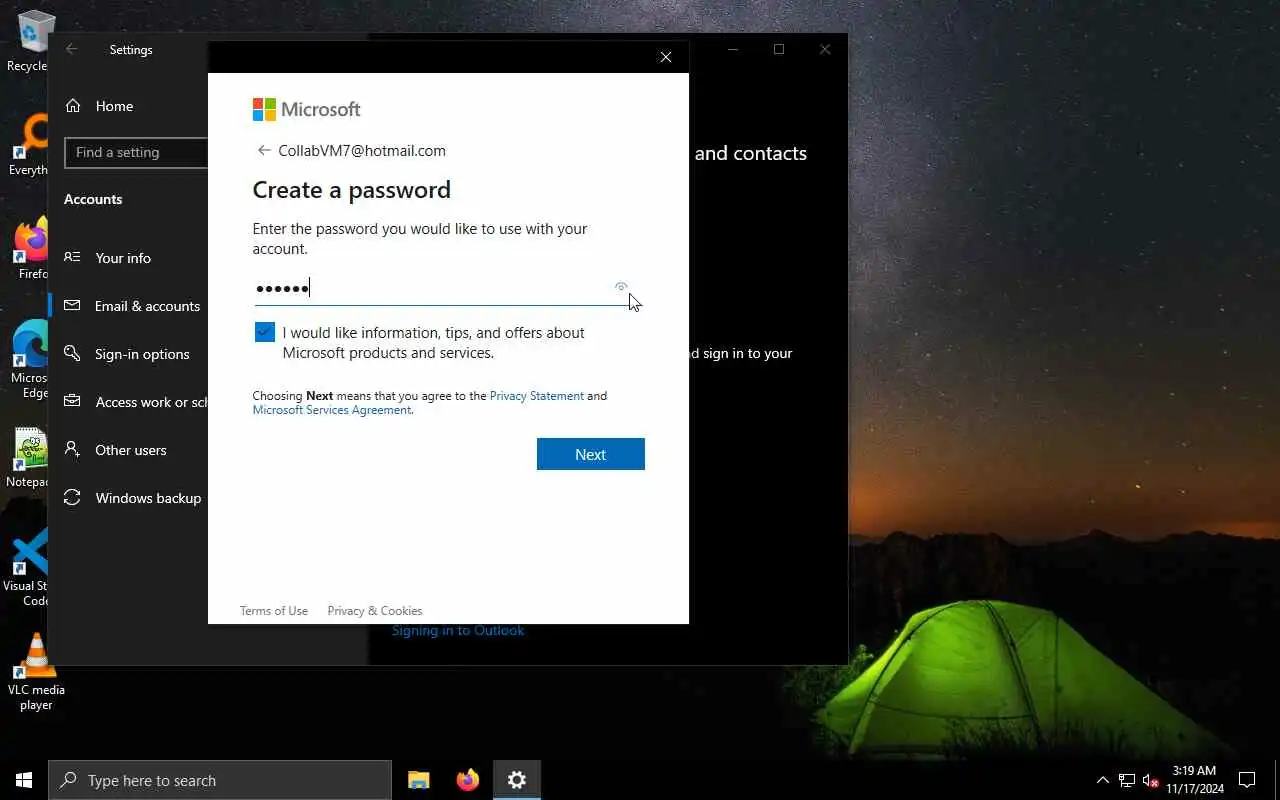This screenshot has height=800, width=1280.
Task: Close the Microsoft account dialog
Action: pyautogui.click(x=666, y=57)
